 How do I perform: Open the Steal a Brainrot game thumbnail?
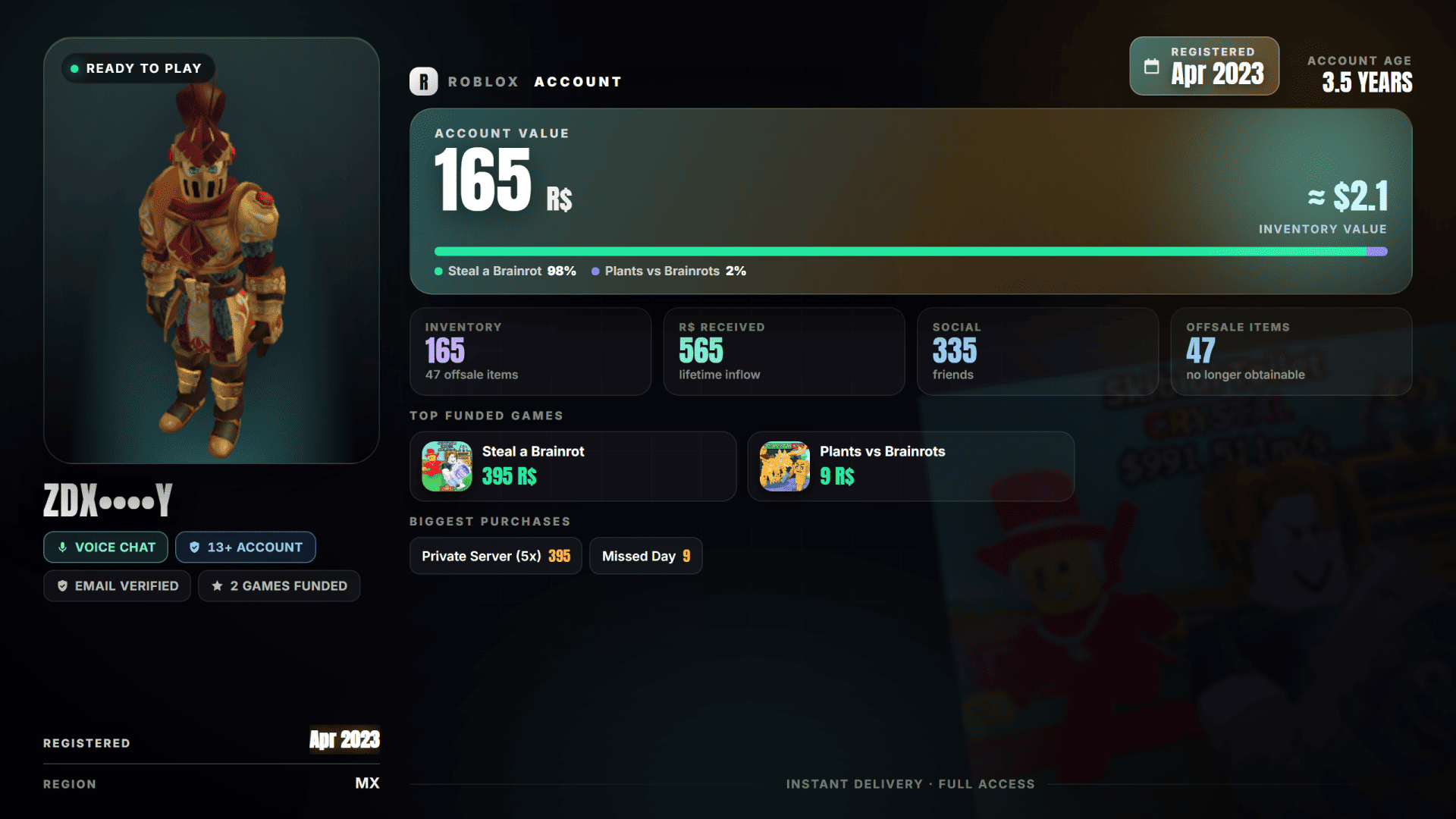[447, 466]
